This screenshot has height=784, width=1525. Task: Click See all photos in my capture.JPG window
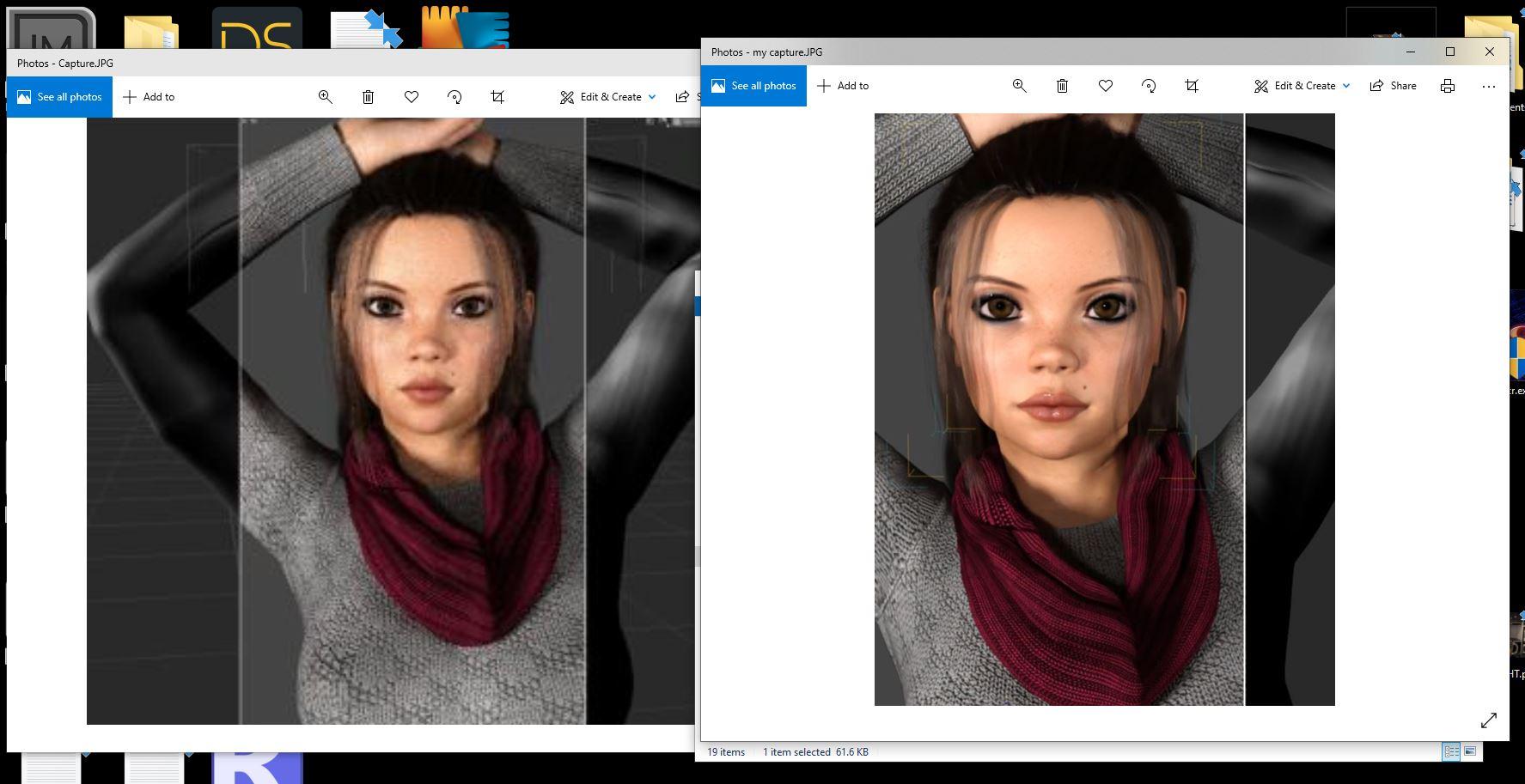[x=753, y=86]
